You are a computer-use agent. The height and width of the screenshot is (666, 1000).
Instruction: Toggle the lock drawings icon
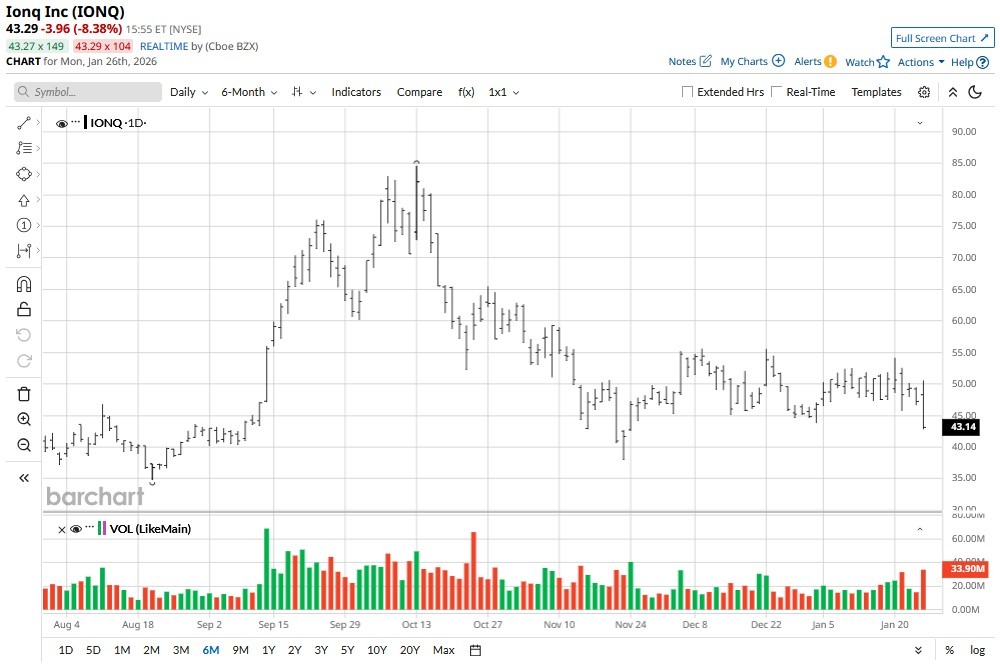tap(24, 309)
